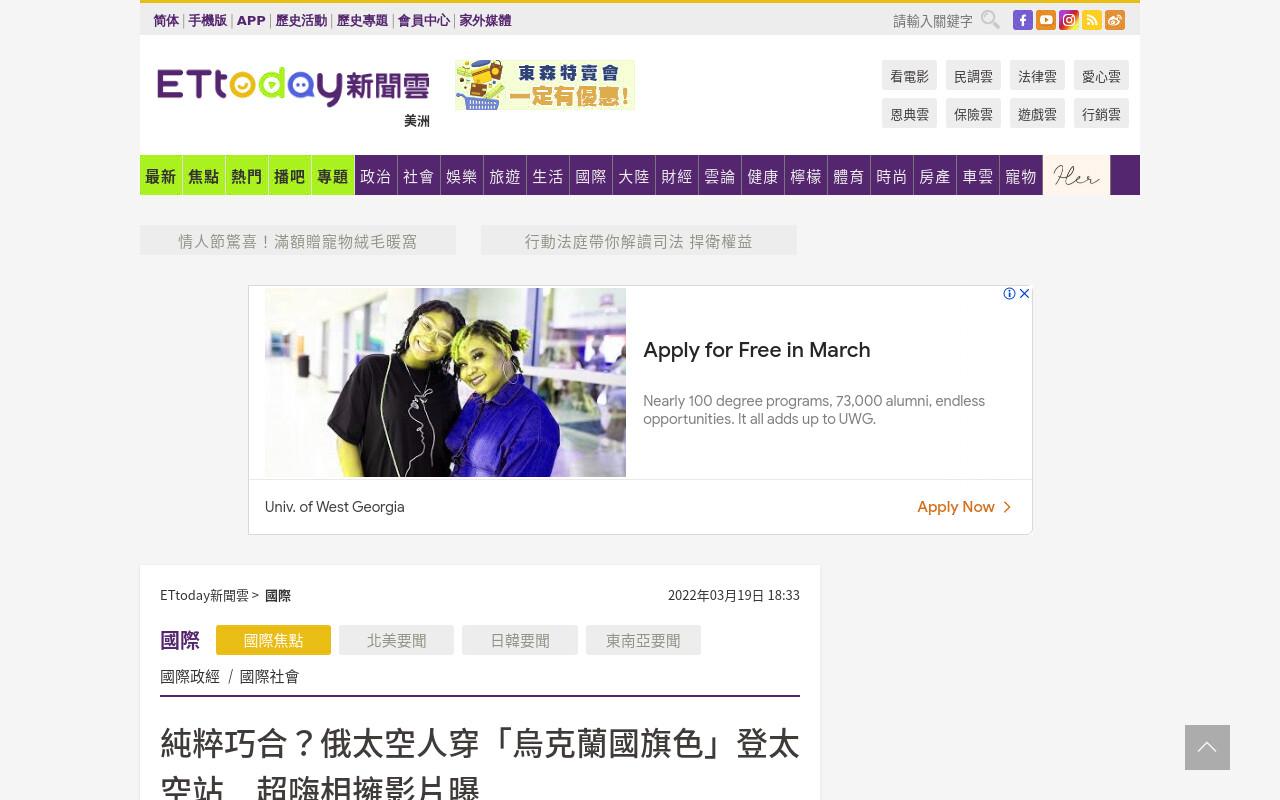Open the Weibo icon in header

click(x=1114, y=20)
